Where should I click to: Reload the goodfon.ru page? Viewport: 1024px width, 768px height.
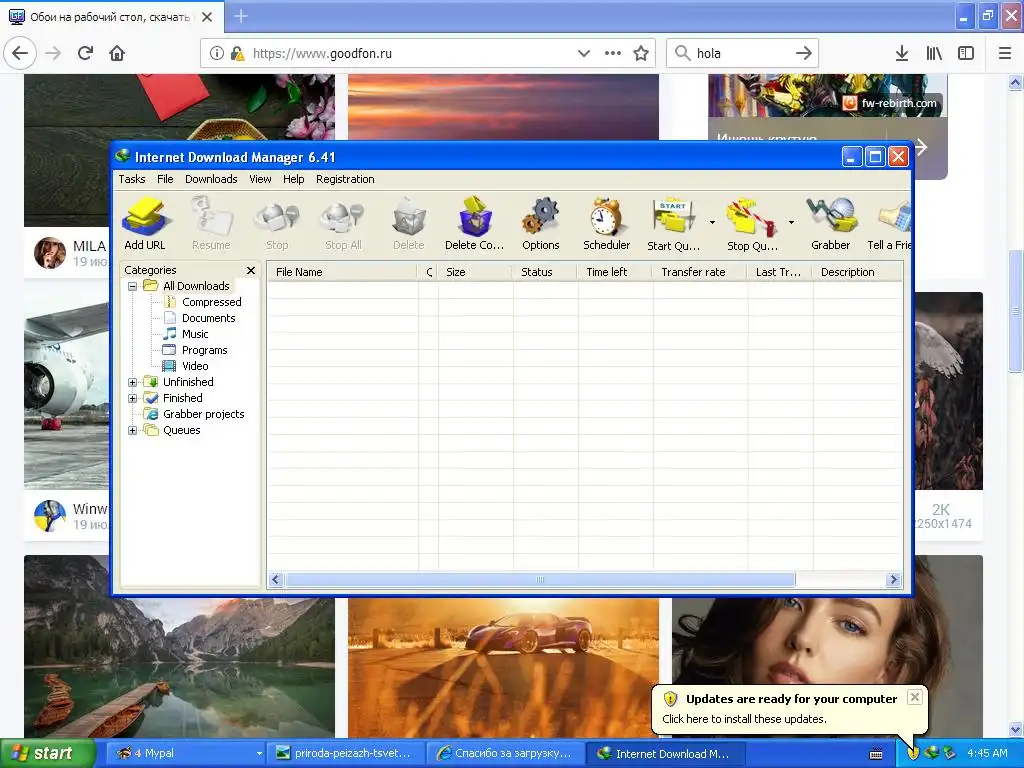[x=86, y=54]
